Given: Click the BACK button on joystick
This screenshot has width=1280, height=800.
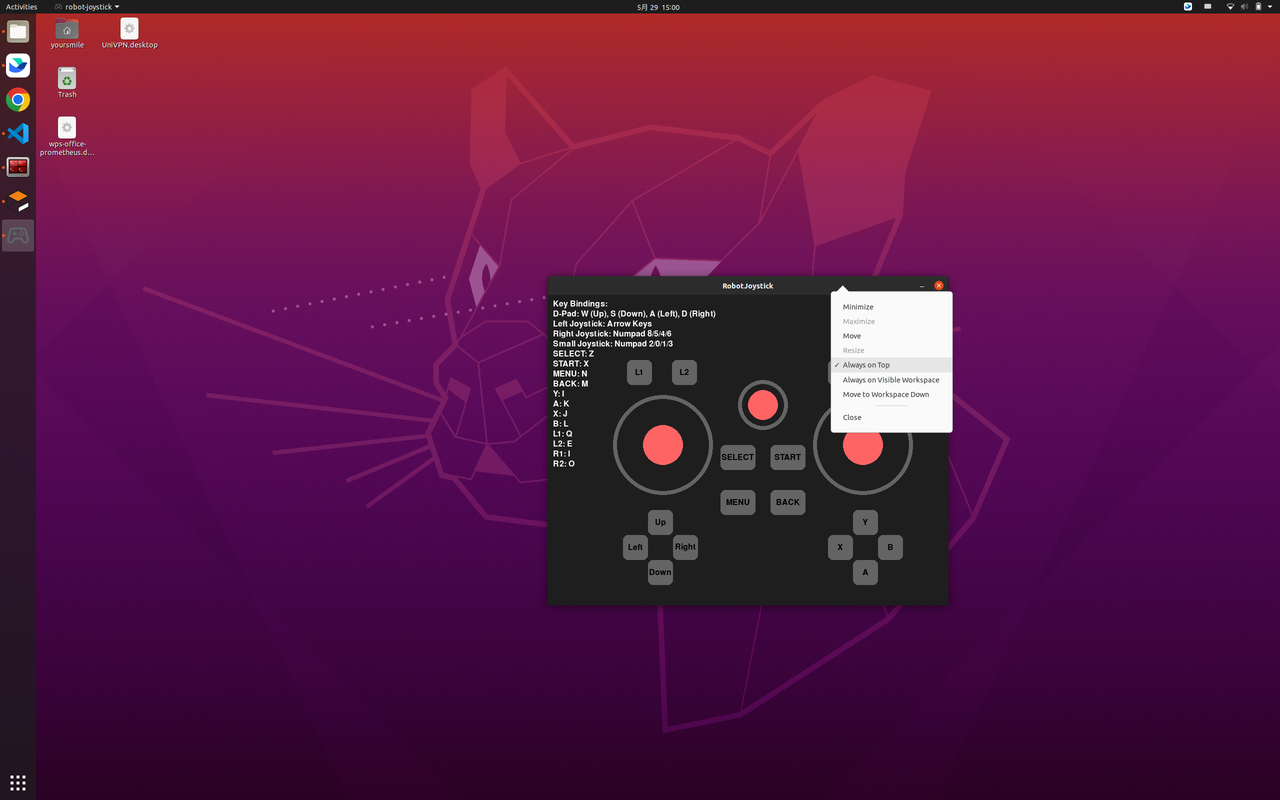Looking at the screenshot, I should (x=788, y=502).
